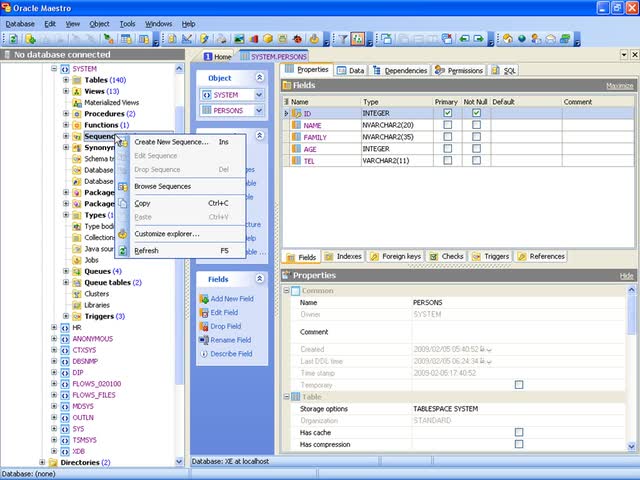Click the Maximize link in Fields header
This screenshot has height=480, width=640.
[619, 86]
